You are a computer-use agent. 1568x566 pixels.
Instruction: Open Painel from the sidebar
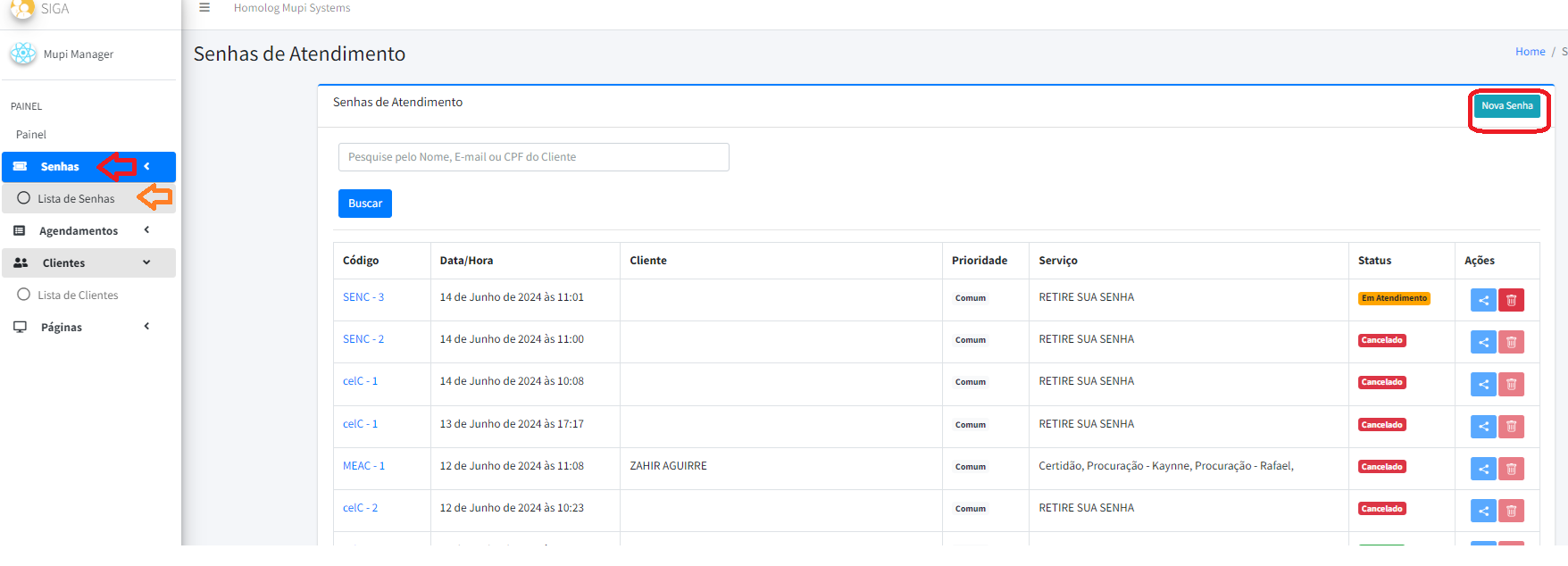pyautogui.click(x=31, y=135)
